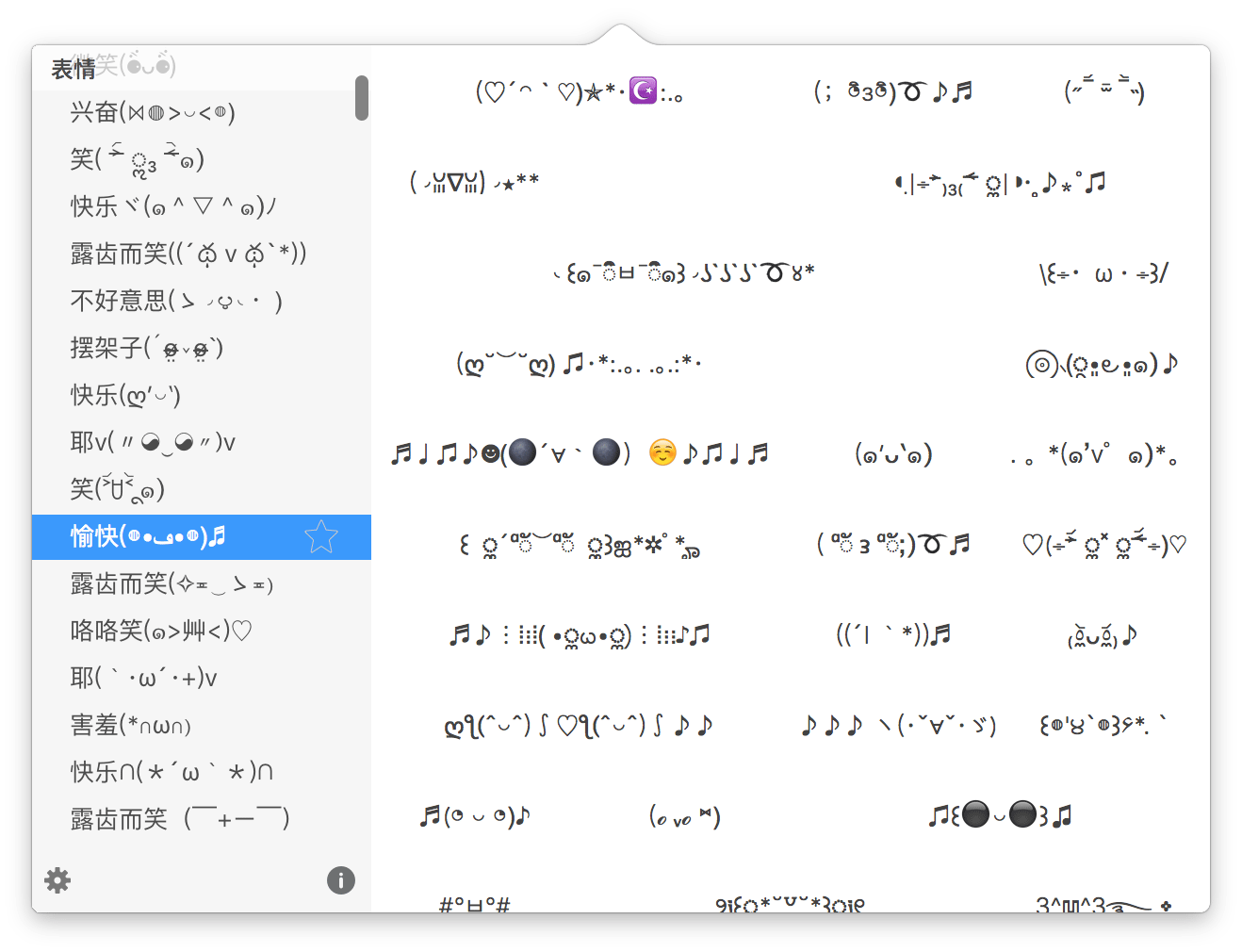Select the 笑 row with squinting eyes

[x=202, y=160]
